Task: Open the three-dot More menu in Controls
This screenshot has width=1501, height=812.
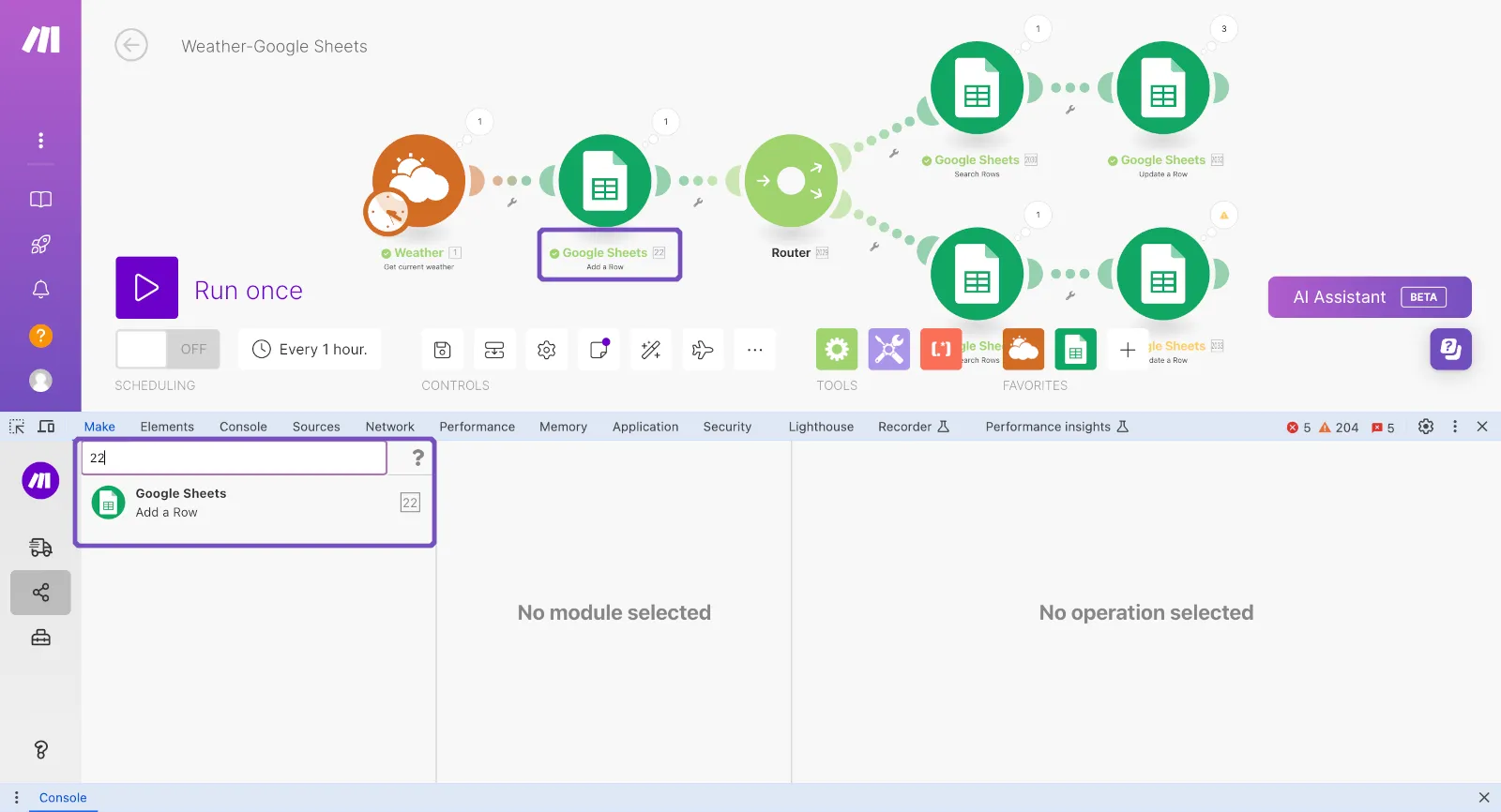Action: pyautogui.click(x=755, y=350)
